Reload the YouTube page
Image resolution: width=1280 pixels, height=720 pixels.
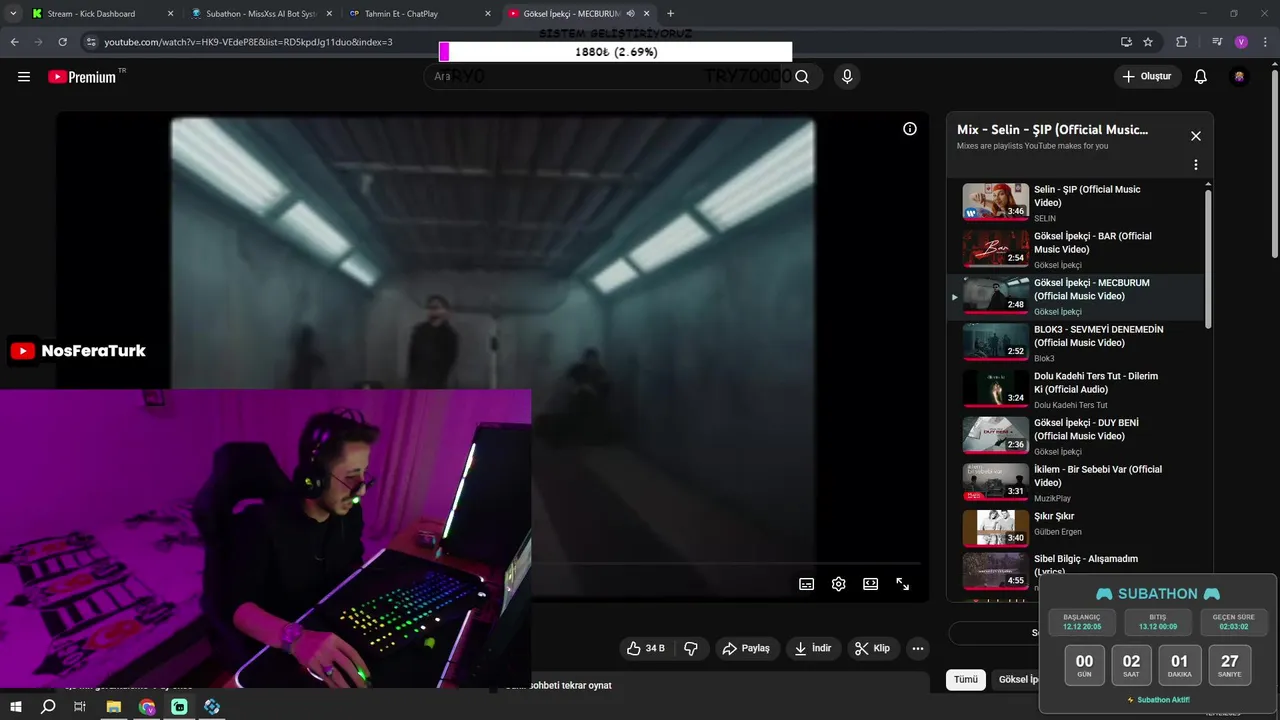coord(63,42)
